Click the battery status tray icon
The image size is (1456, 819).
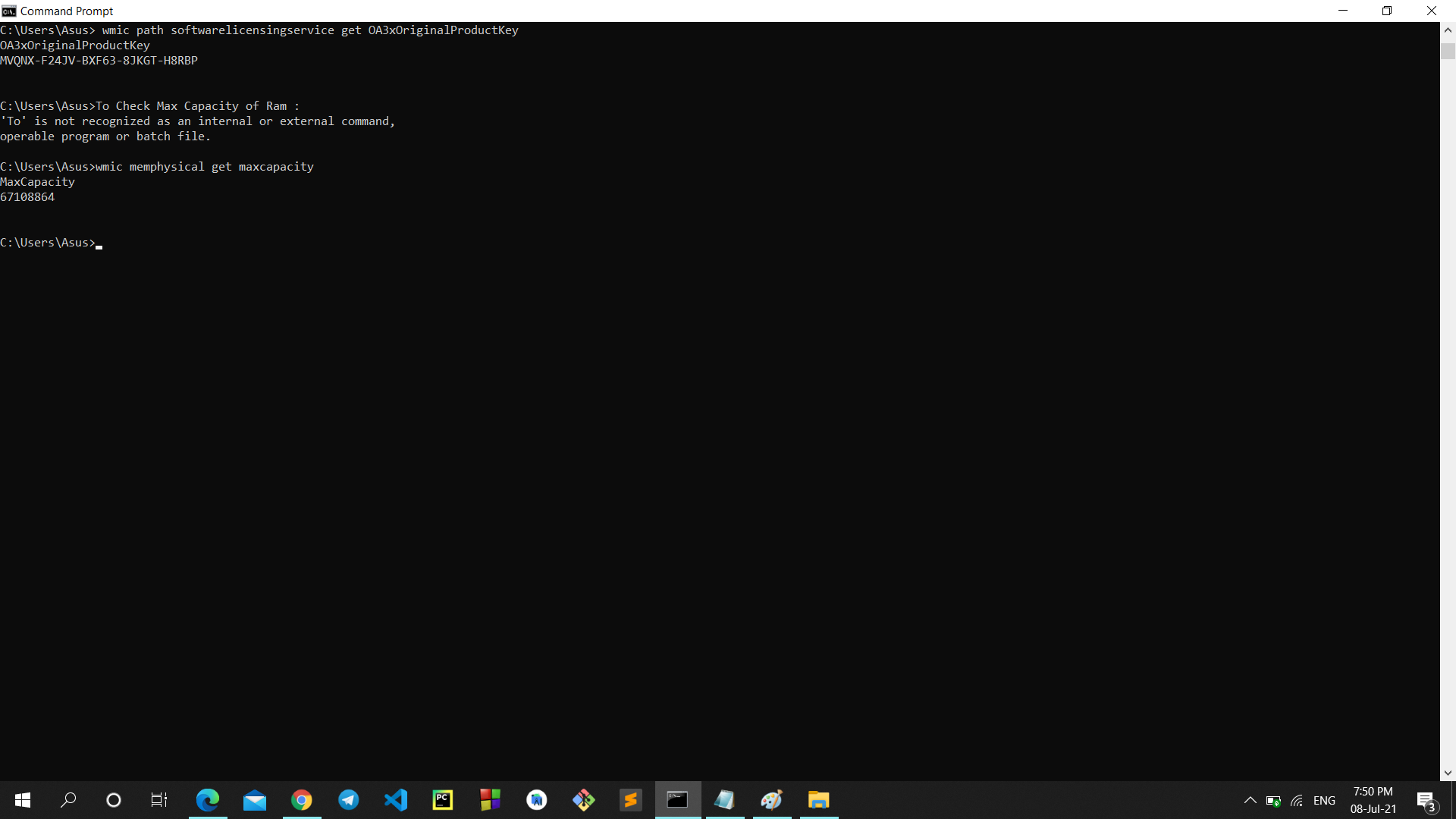(x=1273, y=800)
